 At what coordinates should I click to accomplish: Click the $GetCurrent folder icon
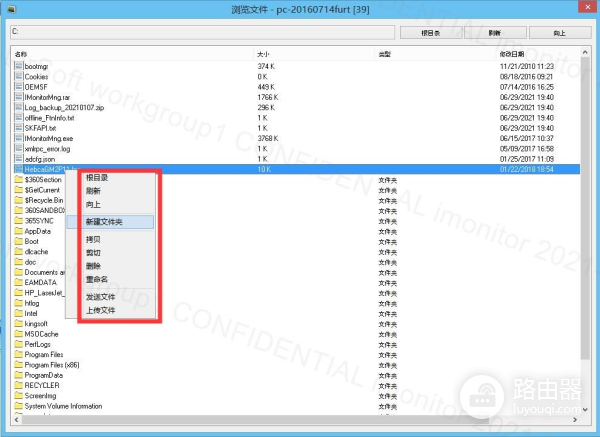coord(18,190)
